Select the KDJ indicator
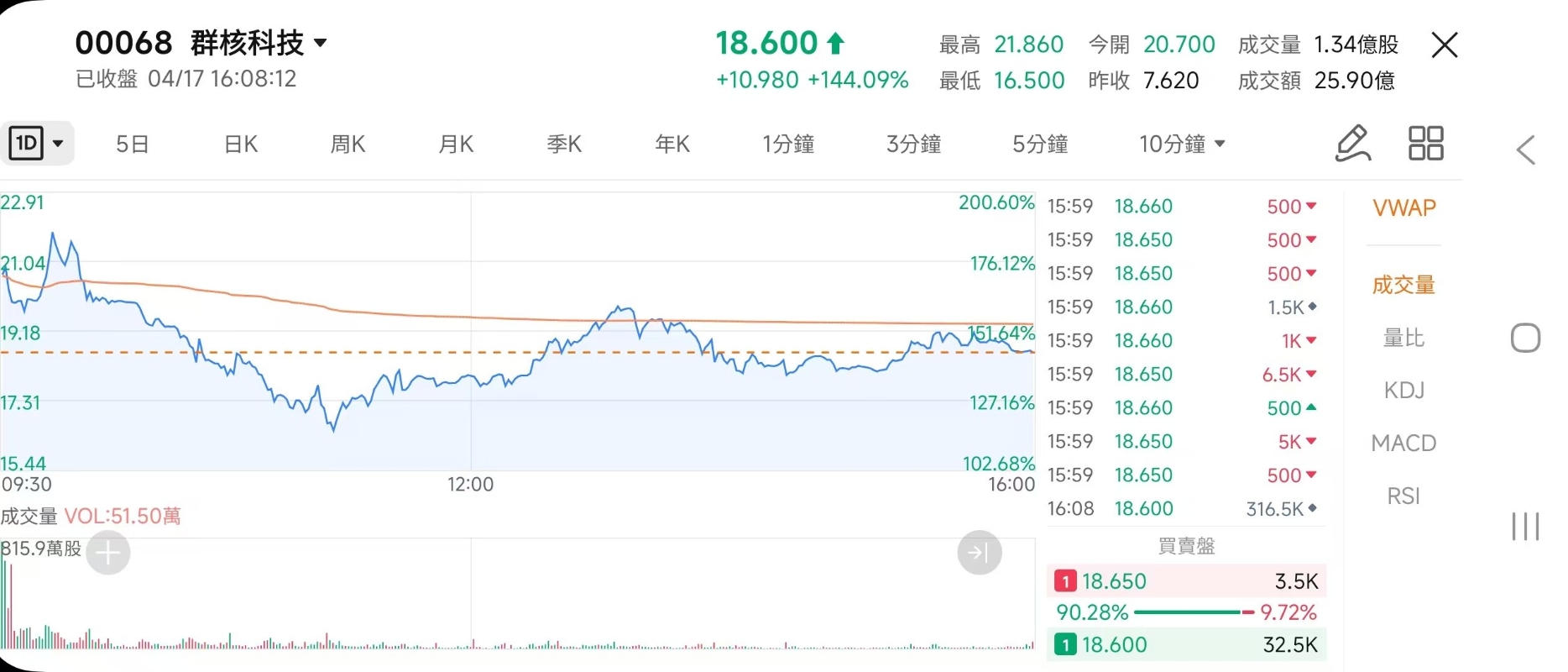Screen dimensions: 1568x672 1403,391
